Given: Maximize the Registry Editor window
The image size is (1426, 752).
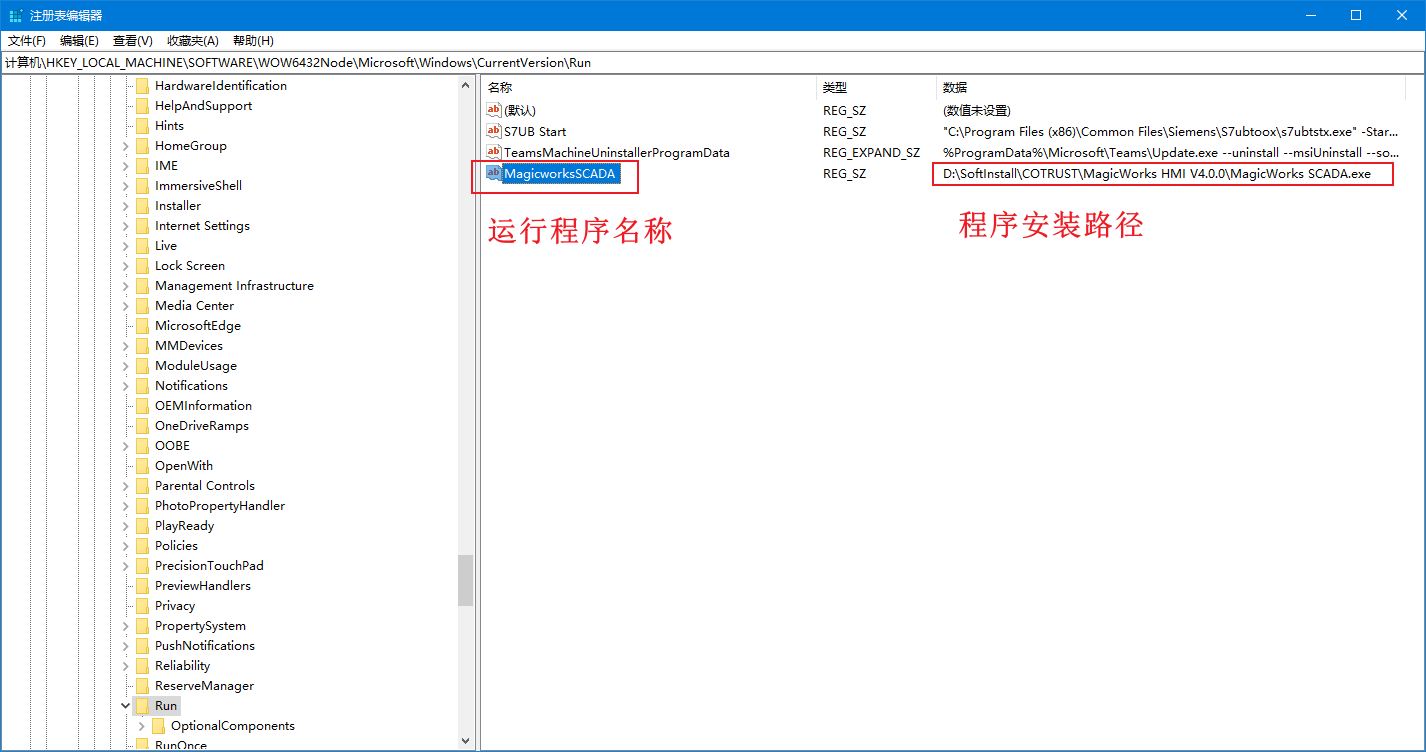Looking at the screenshot, I should [1355, 15].
